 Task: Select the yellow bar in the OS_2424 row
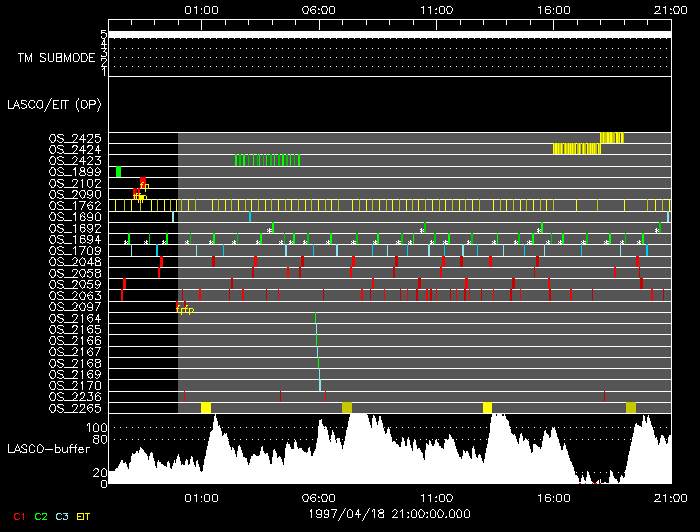[576, 149]
